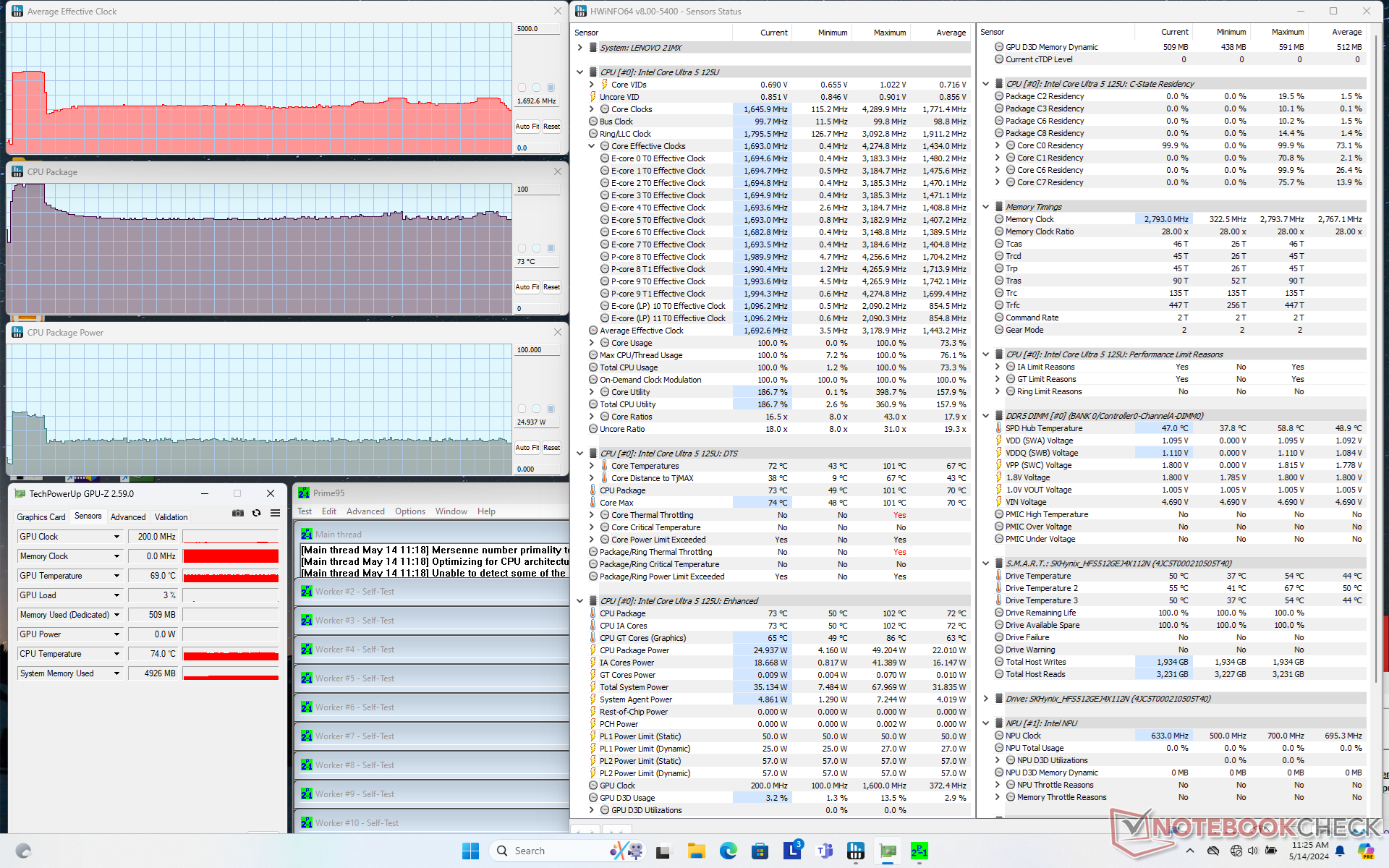Click the GPU-Z screenshot camera icon

tap(237, 513)
